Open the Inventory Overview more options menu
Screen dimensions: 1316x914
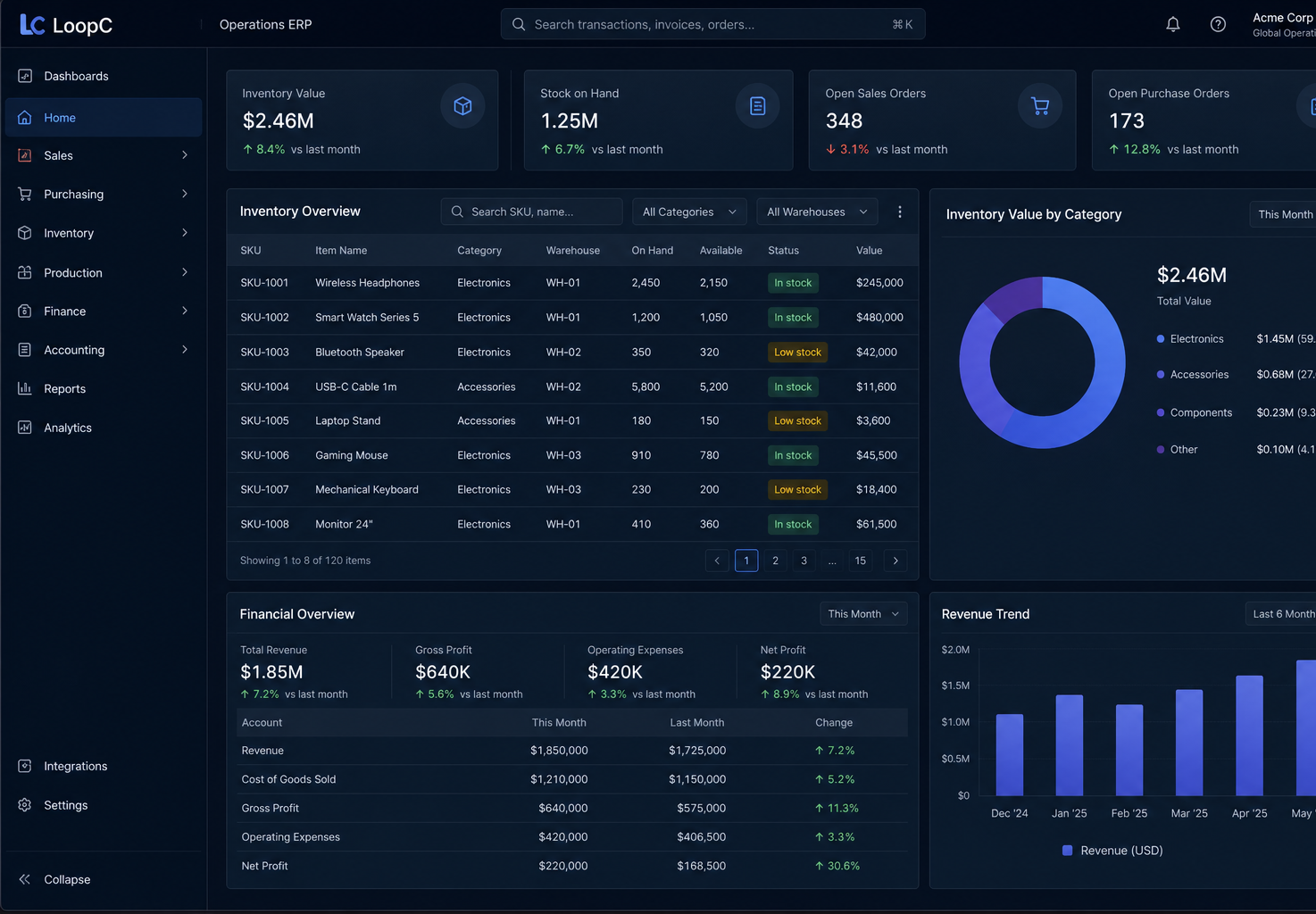click(x=900, y=212)
